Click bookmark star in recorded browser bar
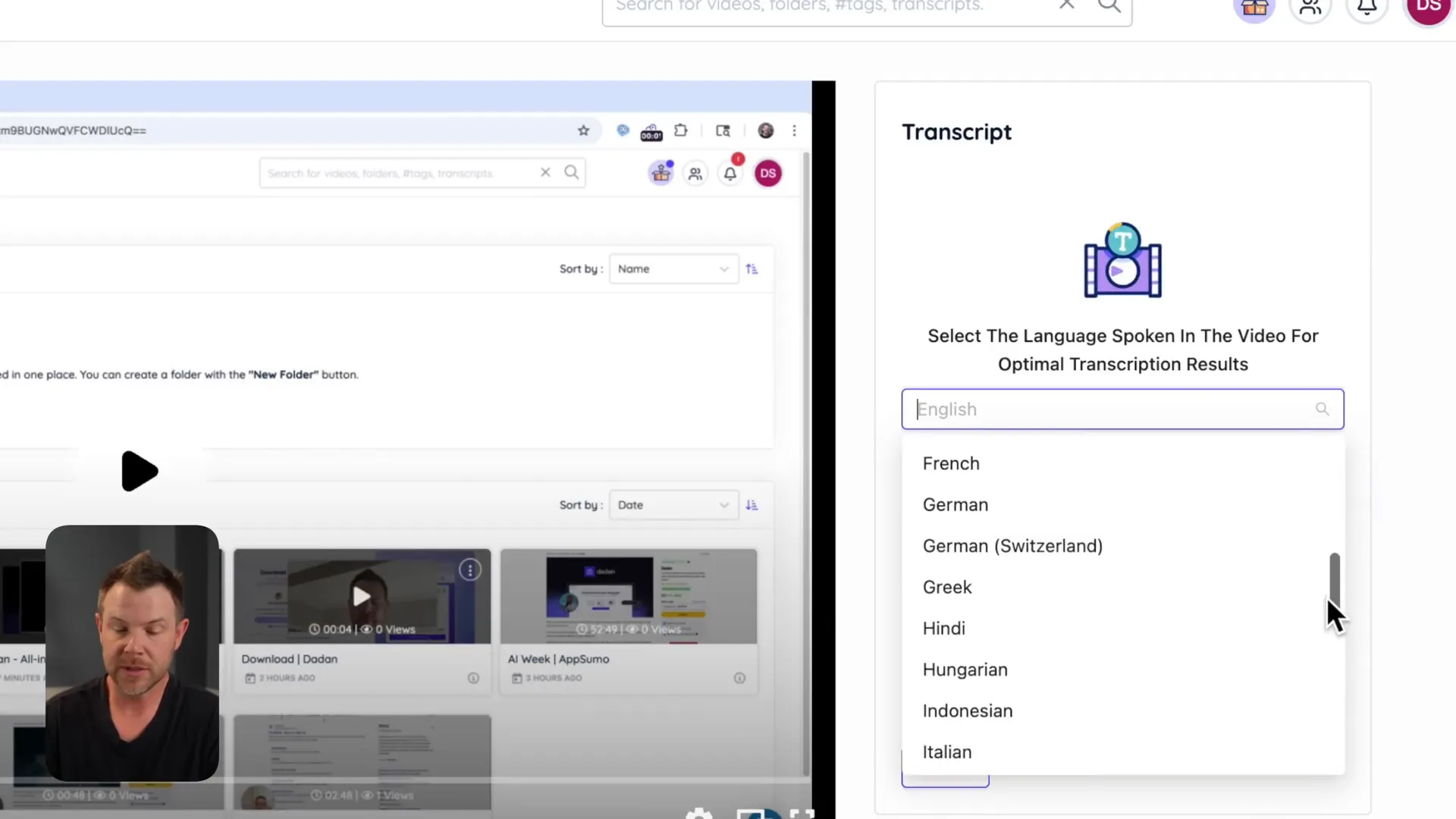This screenshot has width=1456, height=819. point(583,130)
